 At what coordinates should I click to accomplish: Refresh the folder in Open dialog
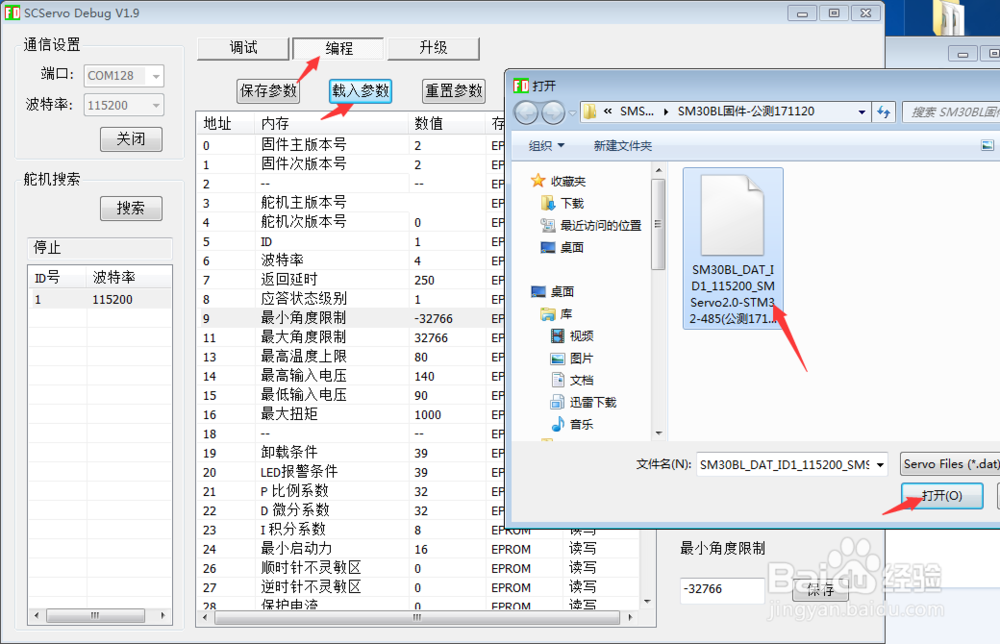[883, 112]
